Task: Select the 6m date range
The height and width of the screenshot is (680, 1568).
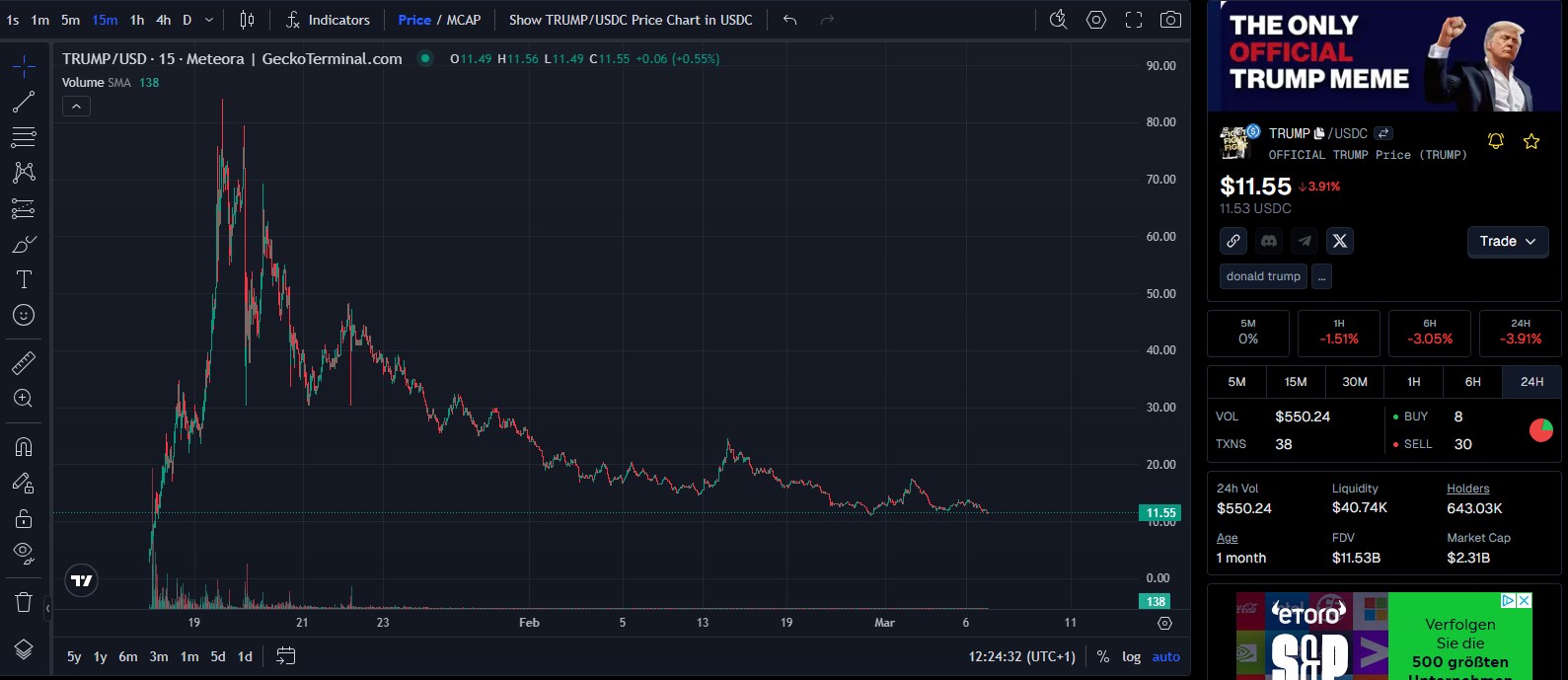Action: pyautogui.click(x=128, y=656)
